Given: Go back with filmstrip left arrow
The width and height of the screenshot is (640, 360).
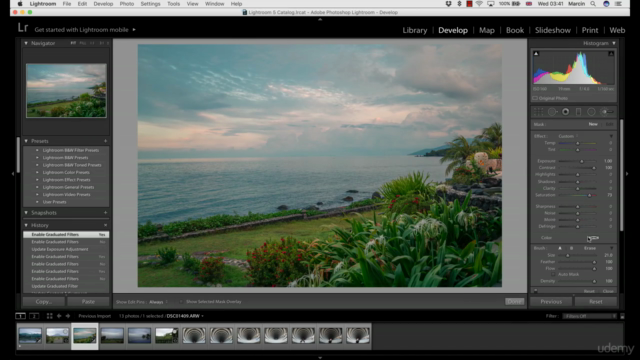Looking at the screenshot, I should [x=59, y=316].
